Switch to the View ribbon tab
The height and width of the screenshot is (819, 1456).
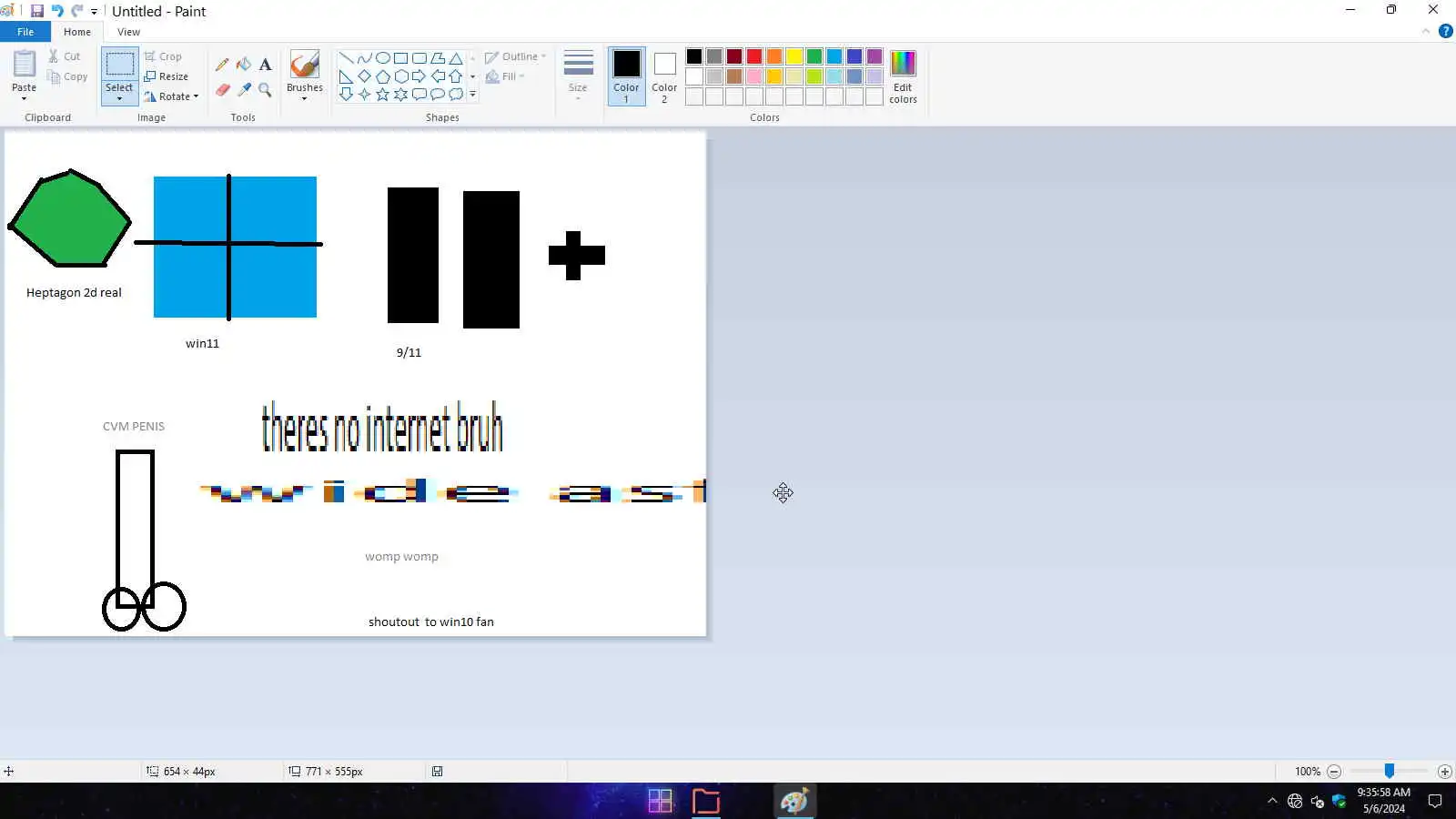point(128,32)
